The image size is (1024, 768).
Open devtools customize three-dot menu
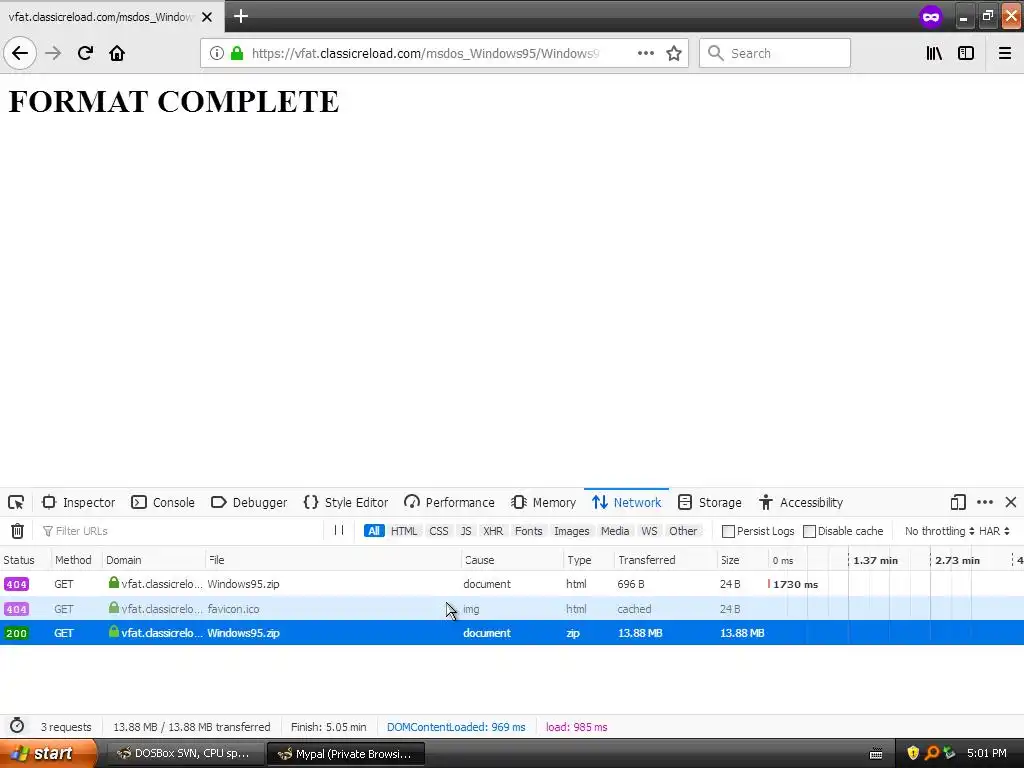tap(985, 502)
